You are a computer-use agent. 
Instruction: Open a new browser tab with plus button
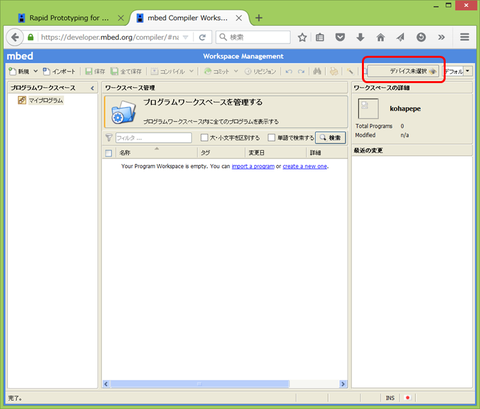click(259, 18)
